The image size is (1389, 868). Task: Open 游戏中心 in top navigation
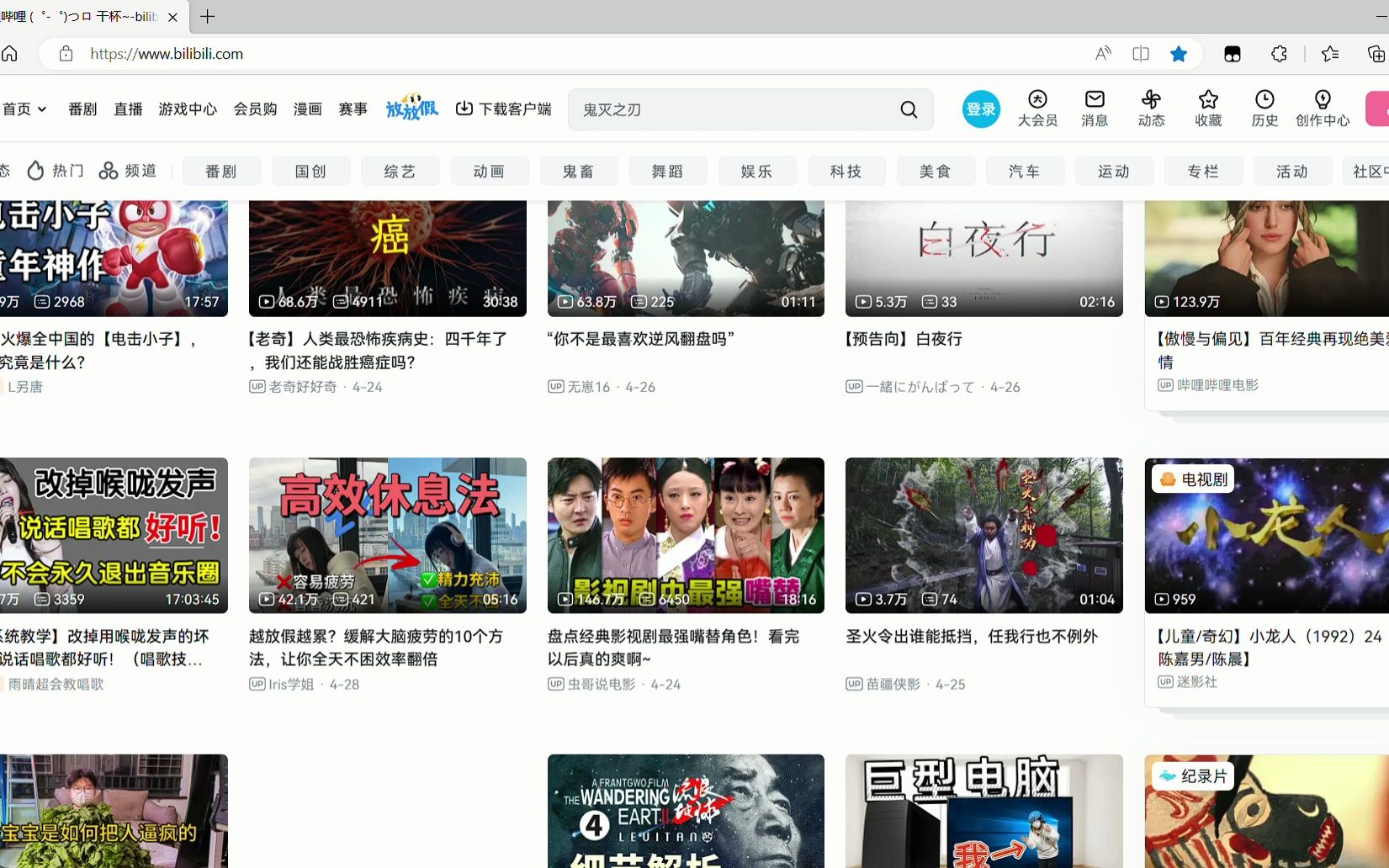pos(188,109)
